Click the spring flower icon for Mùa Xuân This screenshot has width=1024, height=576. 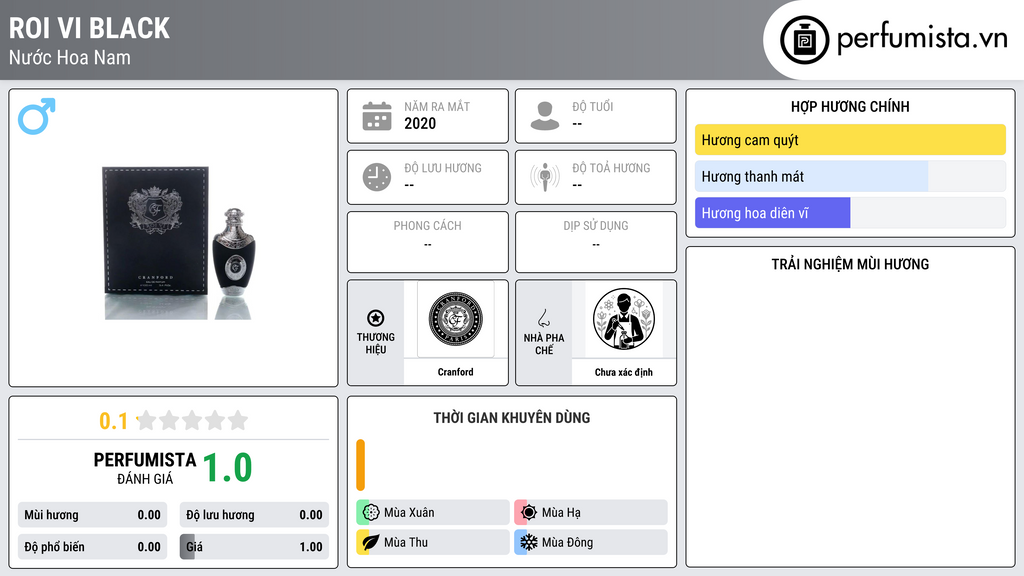(371, 513)
